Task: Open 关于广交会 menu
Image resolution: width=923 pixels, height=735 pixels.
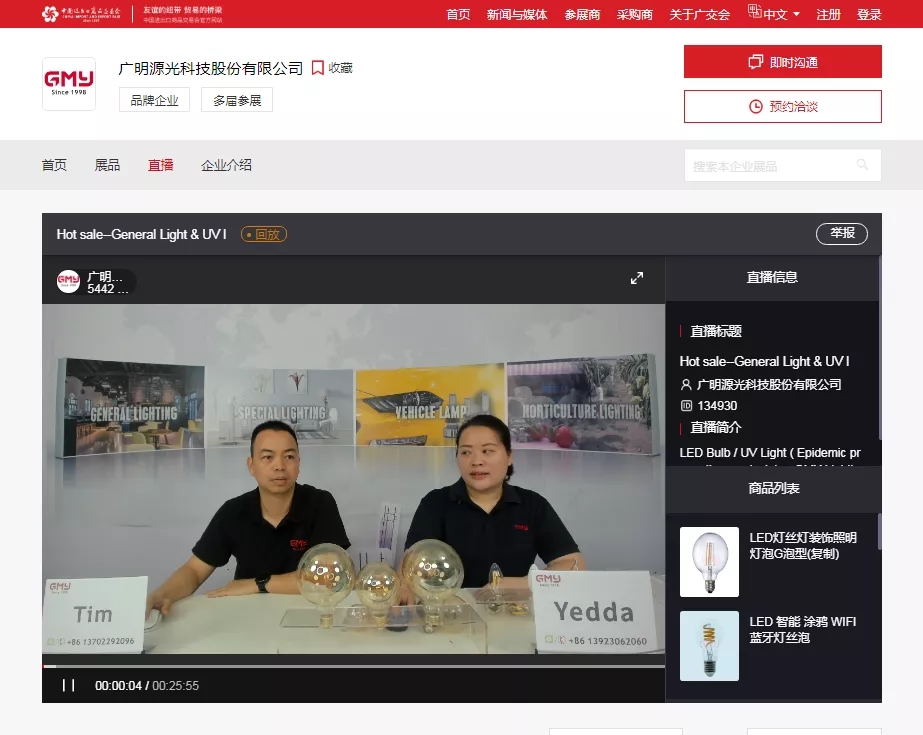Action: click(x=699, y=14)
